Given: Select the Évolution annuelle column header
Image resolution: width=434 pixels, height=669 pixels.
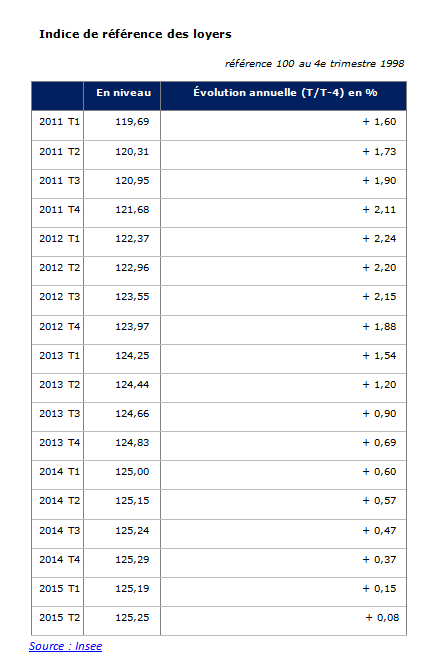Looking at the screenshot, I should (x=285, y=93).
